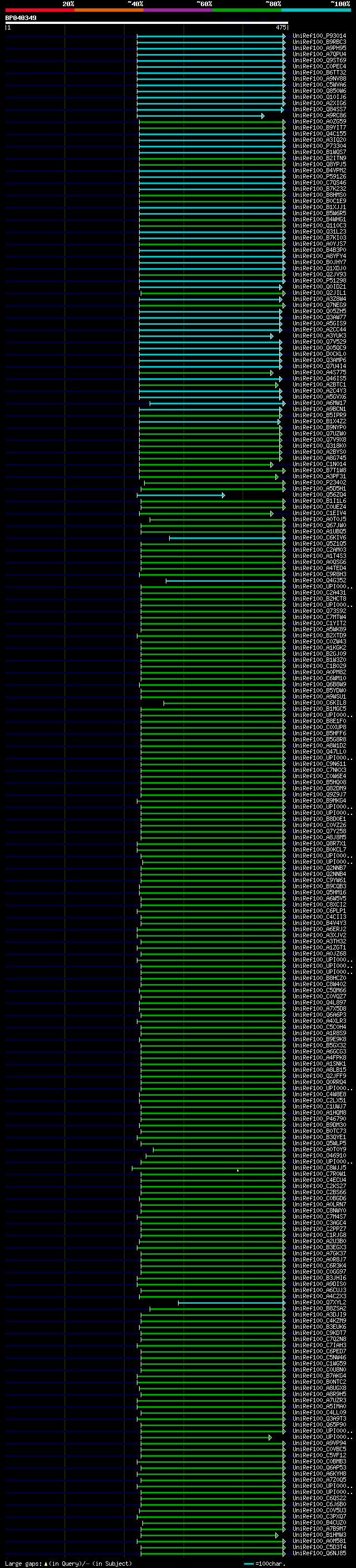Click UniRef100_B2ITN9 label
Screen dimensions: 356x1568
tap(319, 159)
